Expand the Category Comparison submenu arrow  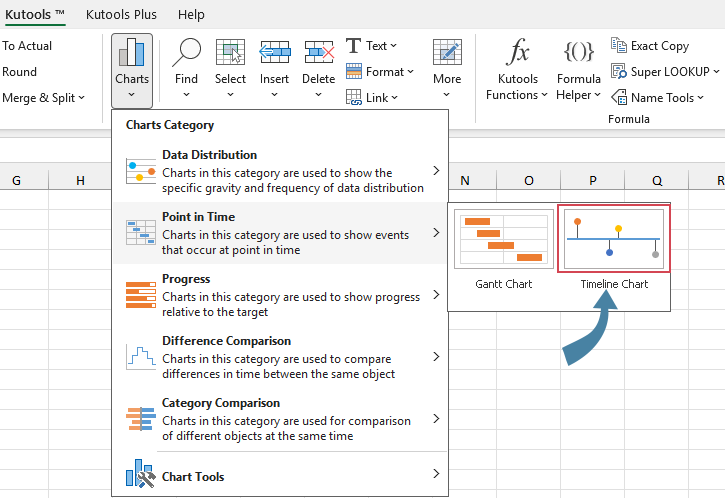click(x=436, y=418)
